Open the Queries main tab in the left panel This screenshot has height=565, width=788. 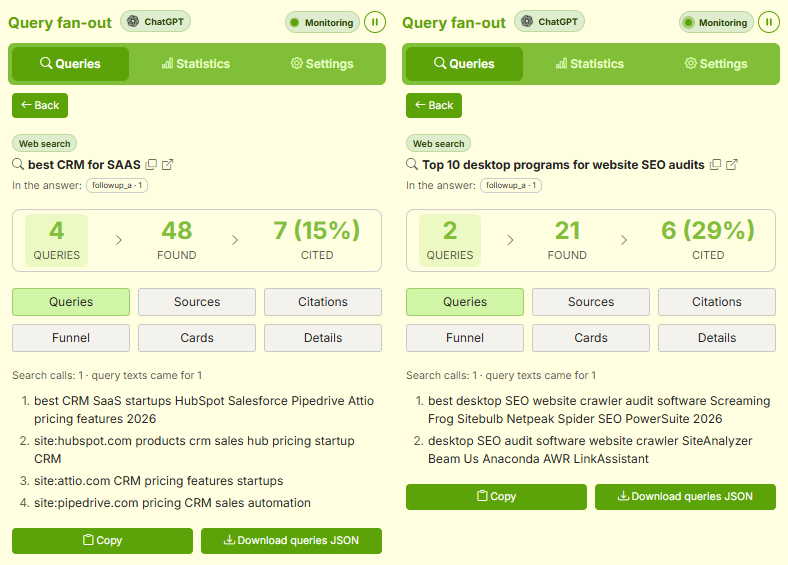[70, 64]
